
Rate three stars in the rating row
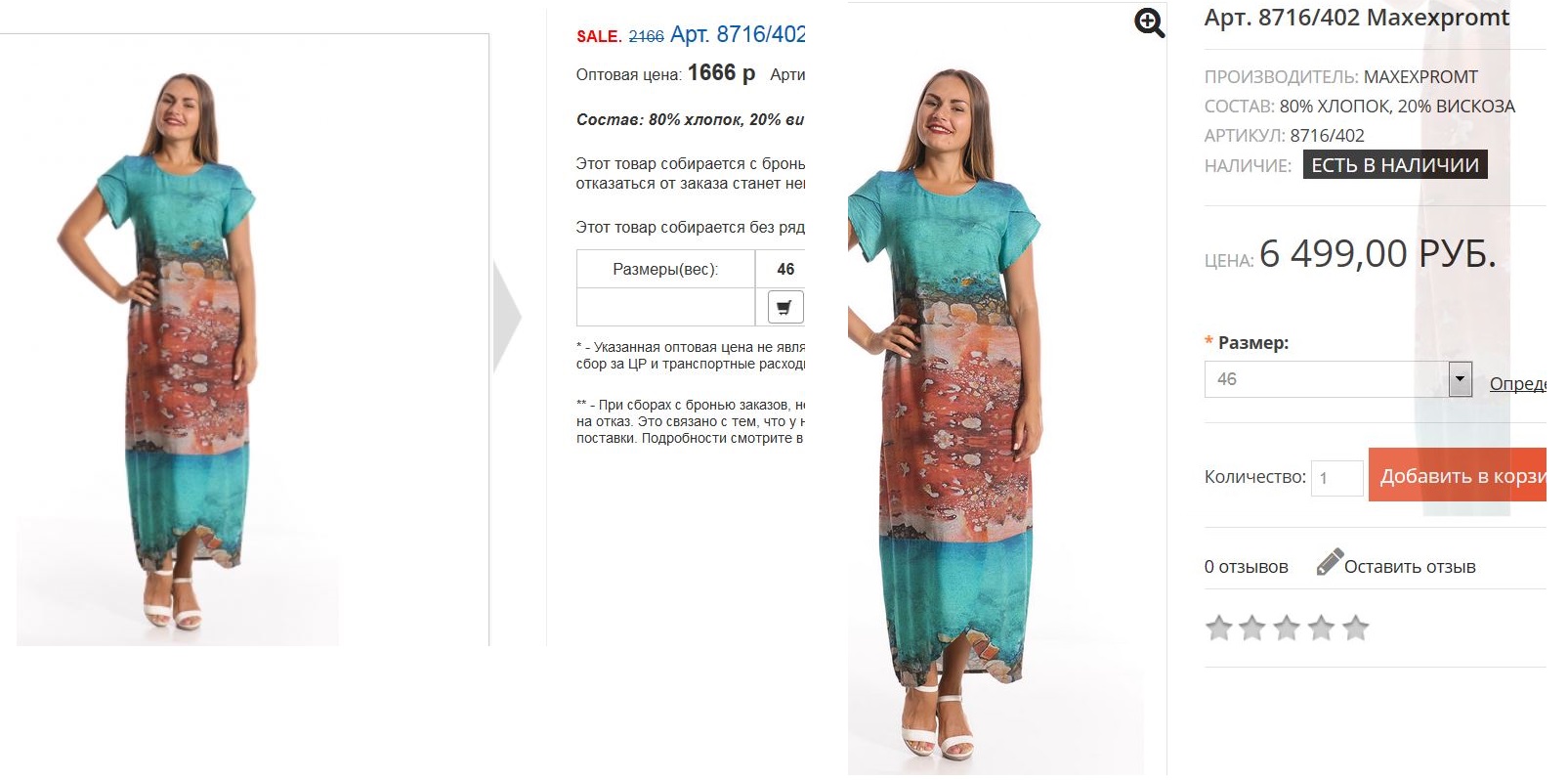[x=1287, y=628]
